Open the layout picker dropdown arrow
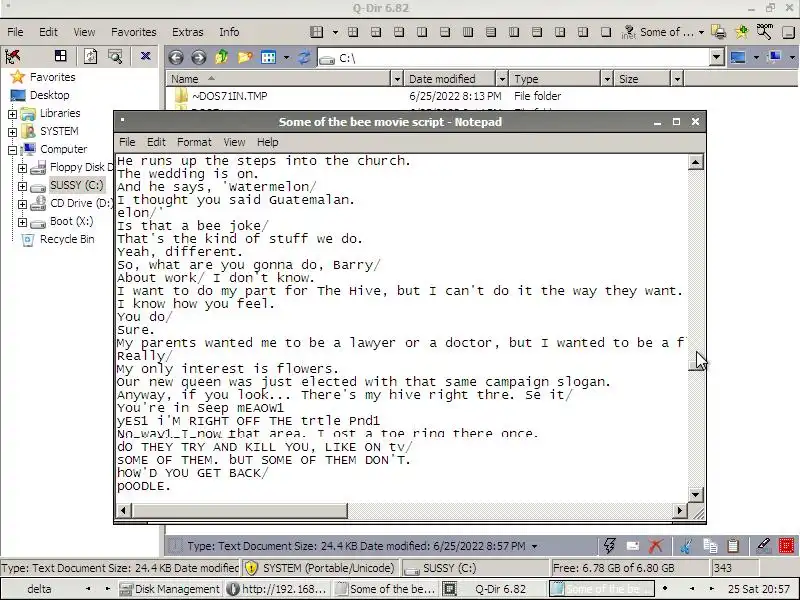 coord(335,32)
